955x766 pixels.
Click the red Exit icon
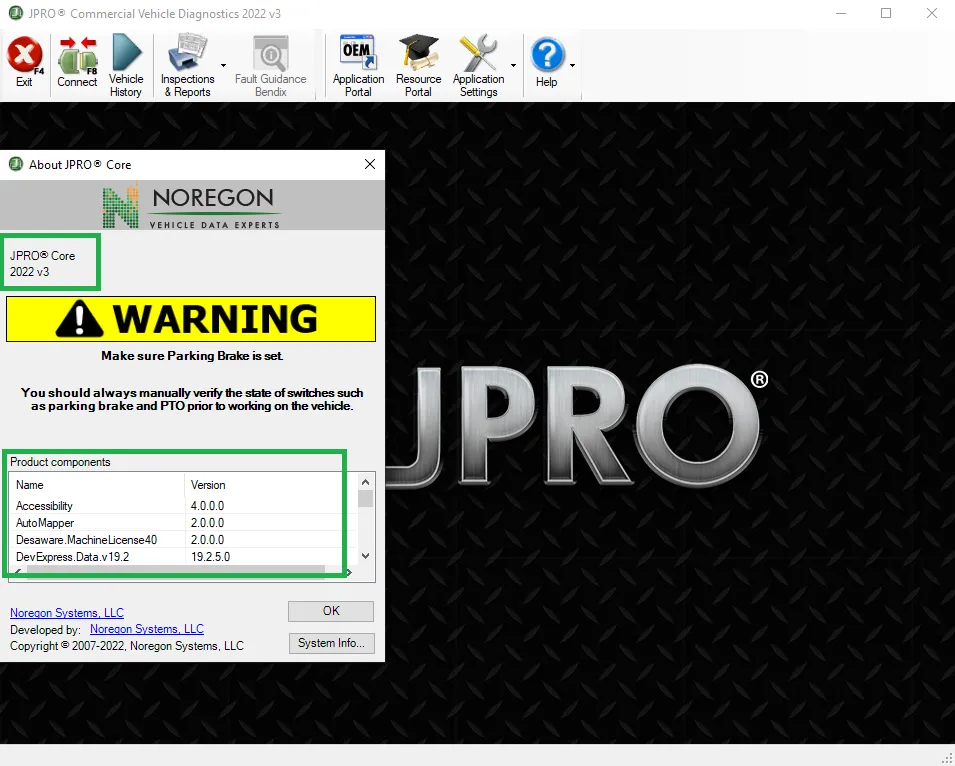point(24,55)
